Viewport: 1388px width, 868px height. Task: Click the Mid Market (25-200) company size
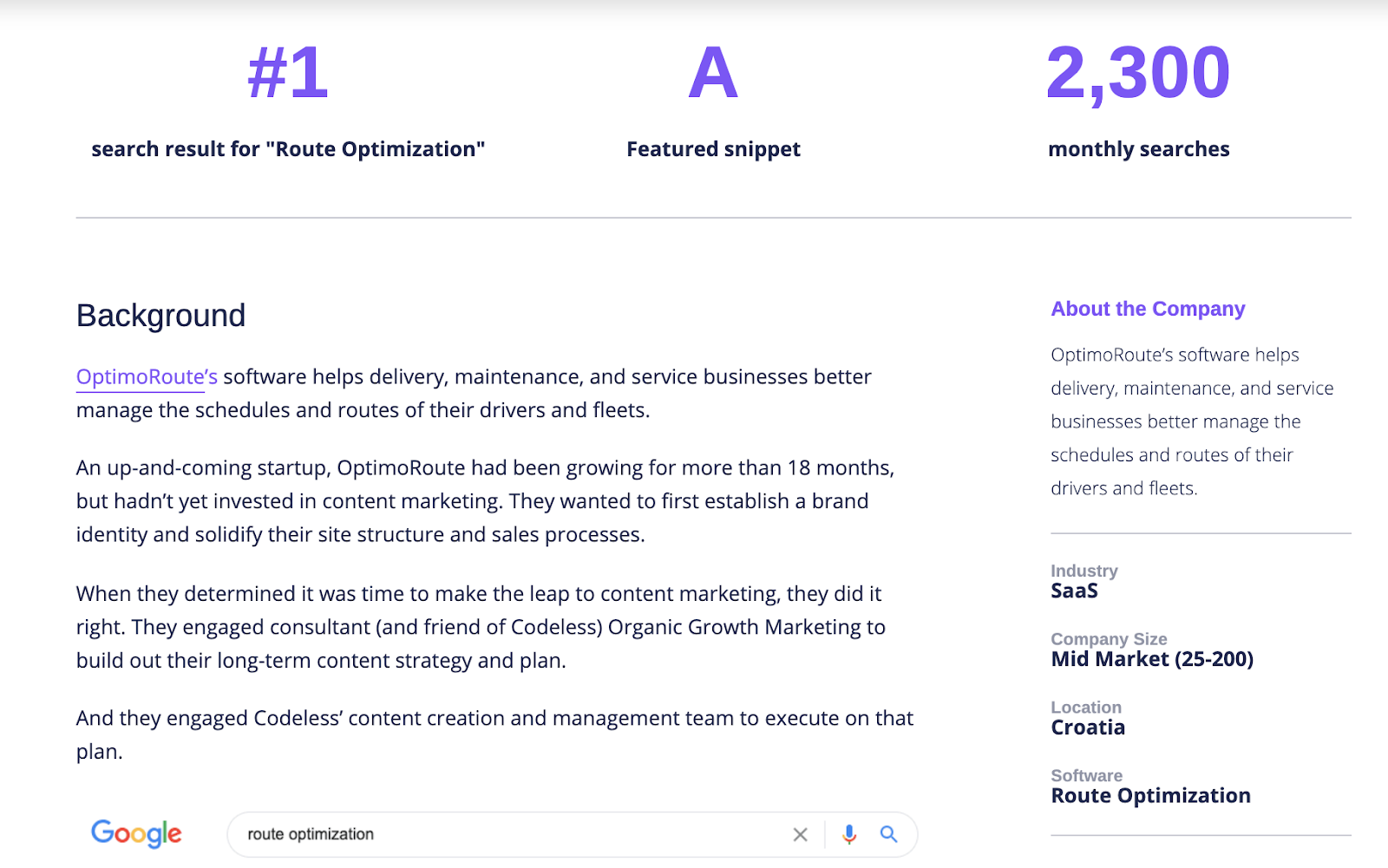[1152, 660]
